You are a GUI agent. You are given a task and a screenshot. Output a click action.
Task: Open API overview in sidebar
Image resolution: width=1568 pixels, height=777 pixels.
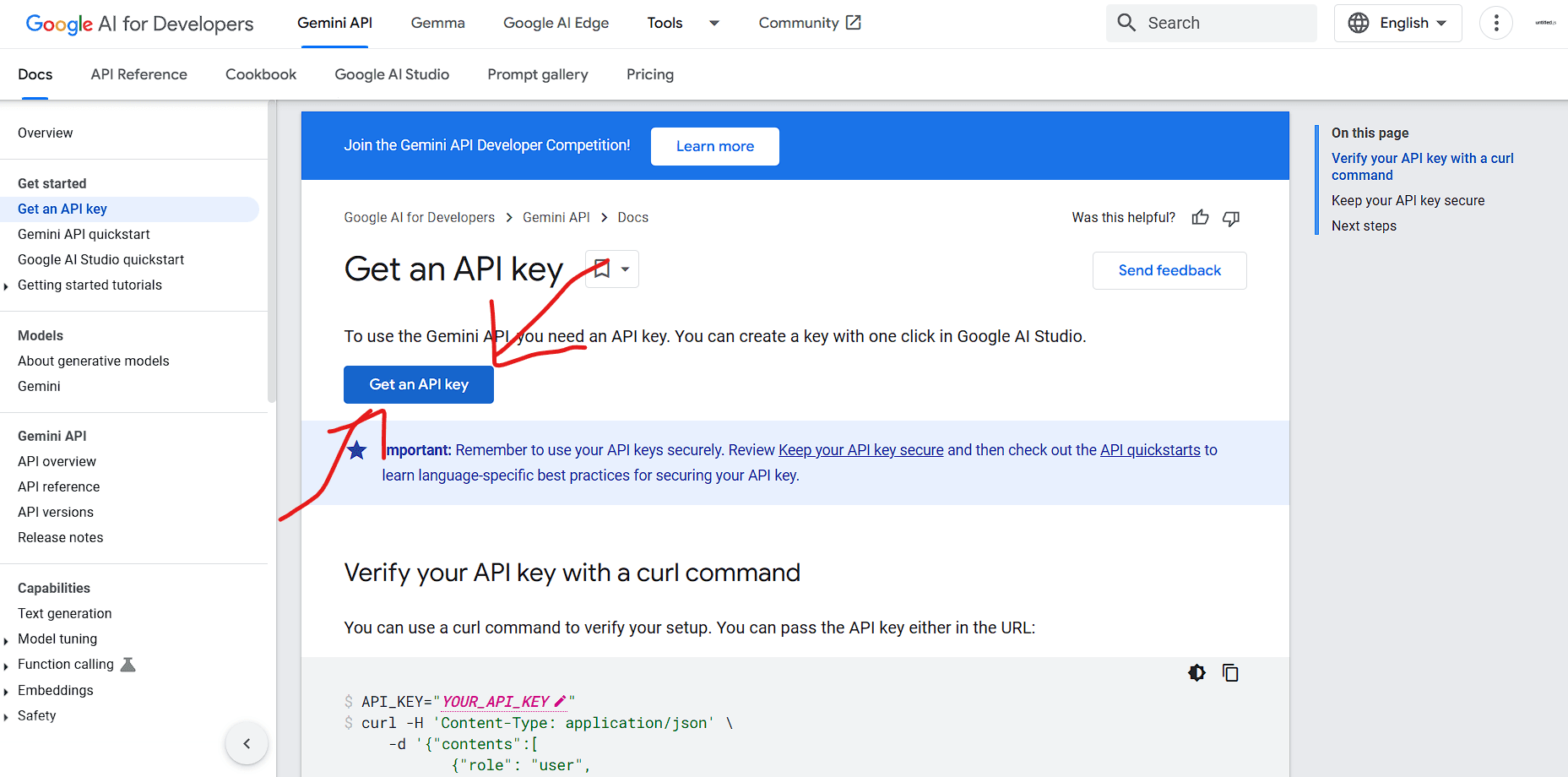(57, 461)
